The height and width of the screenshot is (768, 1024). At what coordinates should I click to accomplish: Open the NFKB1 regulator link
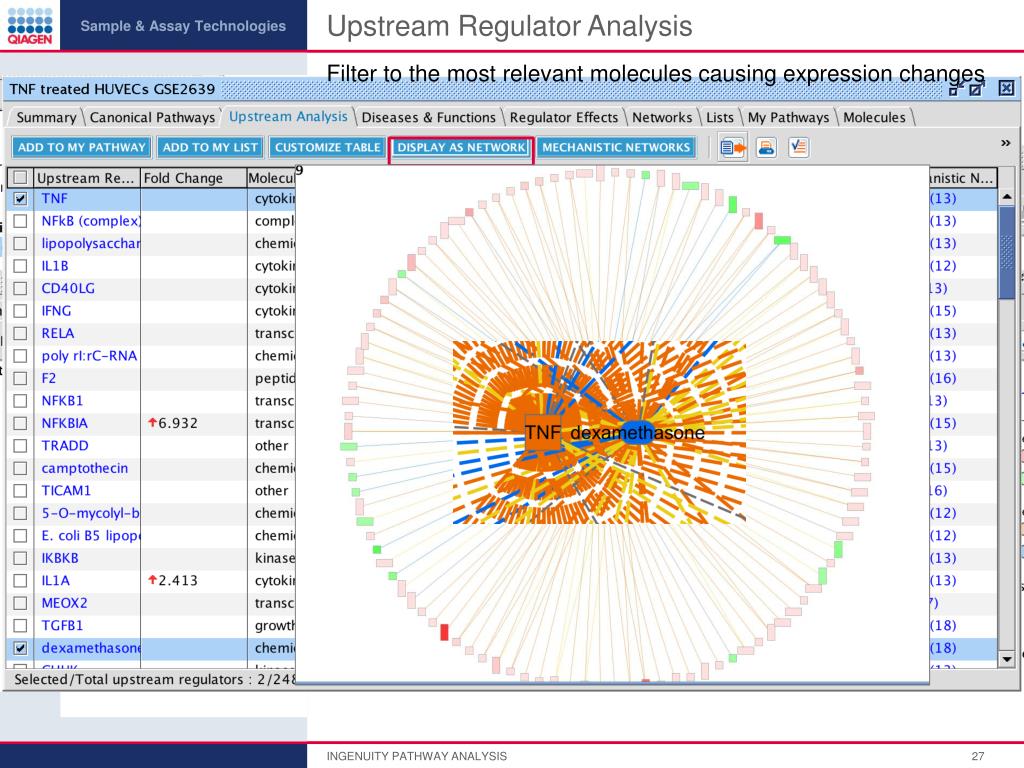62,401
